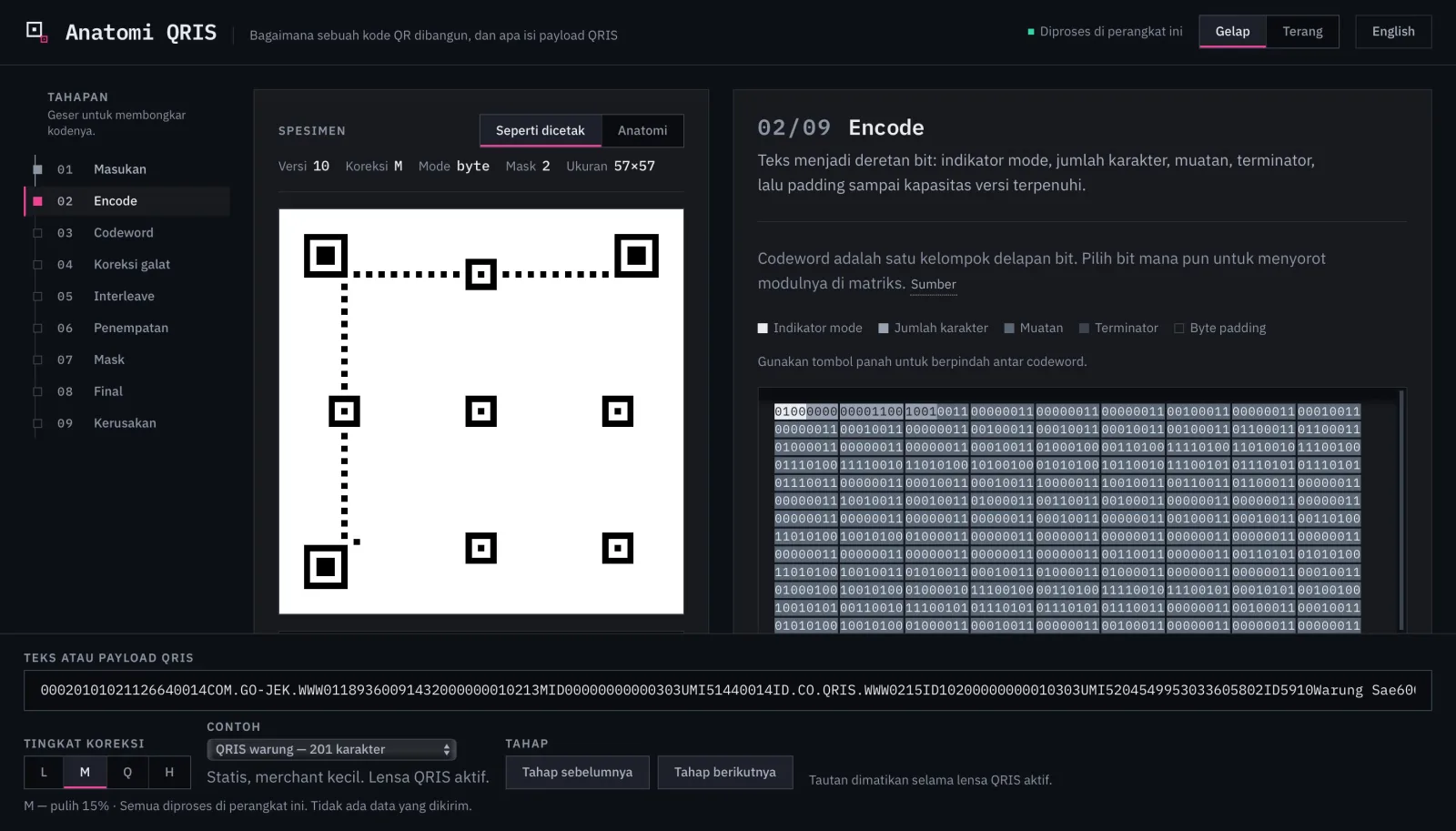
Task: Click the top-left finder pattern in the QR specimen
Action: click(326, 256)
